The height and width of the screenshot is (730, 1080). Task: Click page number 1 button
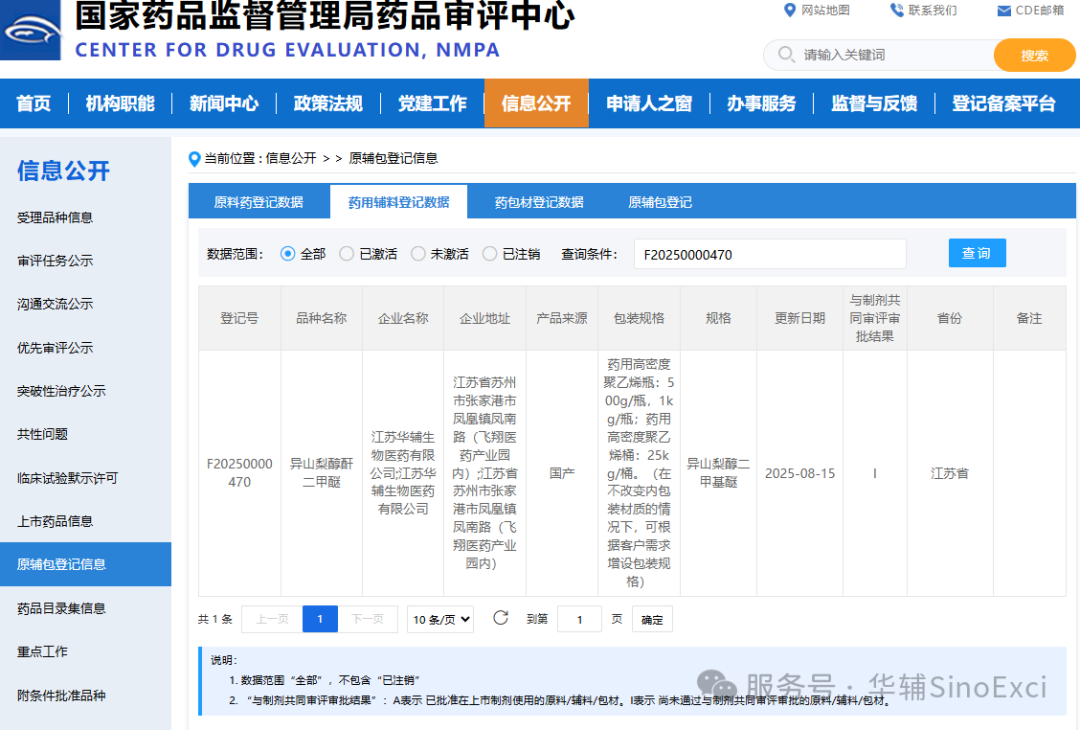(x=320, y=619)
